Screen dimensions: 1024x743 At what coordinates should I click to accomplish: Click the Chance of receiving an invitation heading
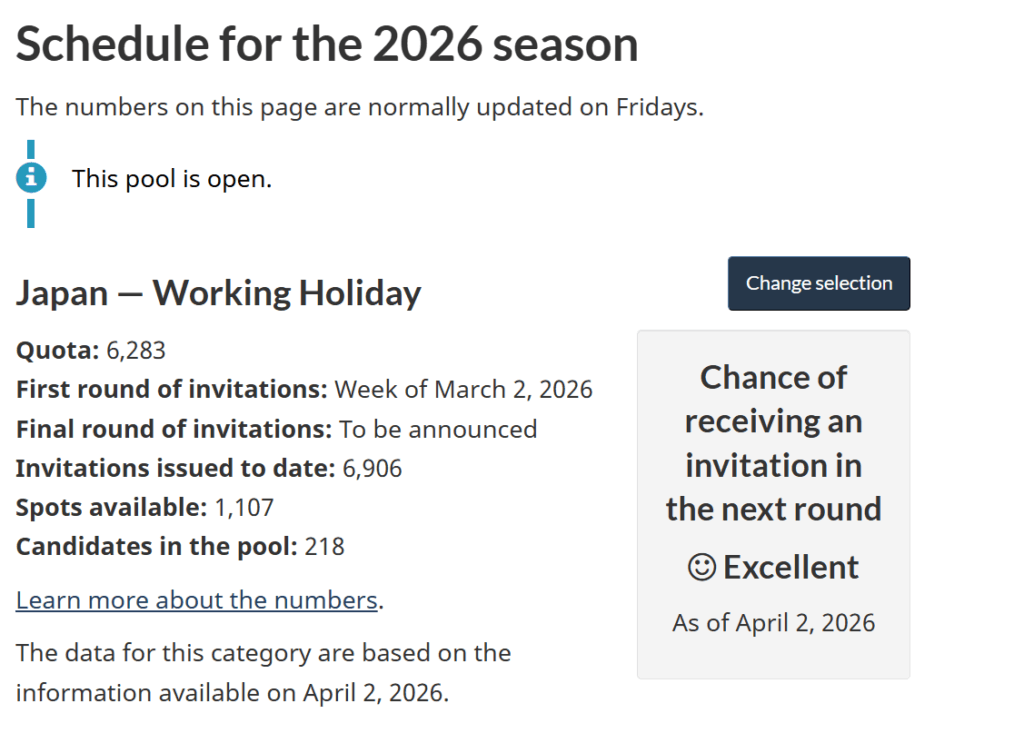click(773, 443)
